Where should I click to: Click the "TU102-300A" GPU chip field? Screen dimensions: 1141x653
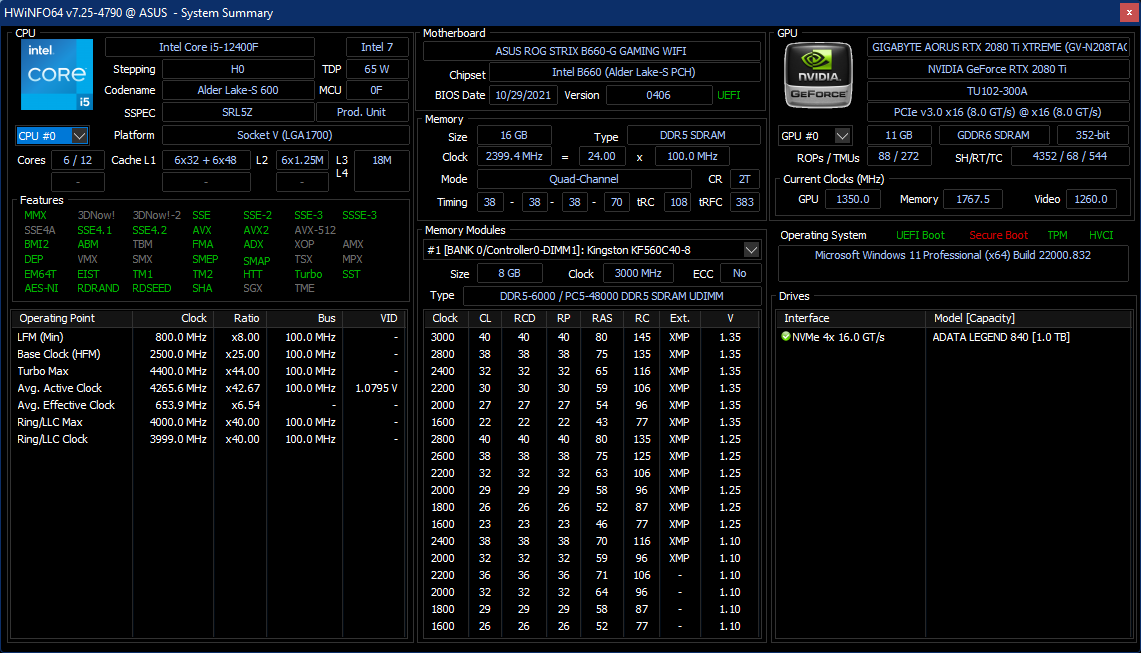pyautogui.click(x=997, y=91)
